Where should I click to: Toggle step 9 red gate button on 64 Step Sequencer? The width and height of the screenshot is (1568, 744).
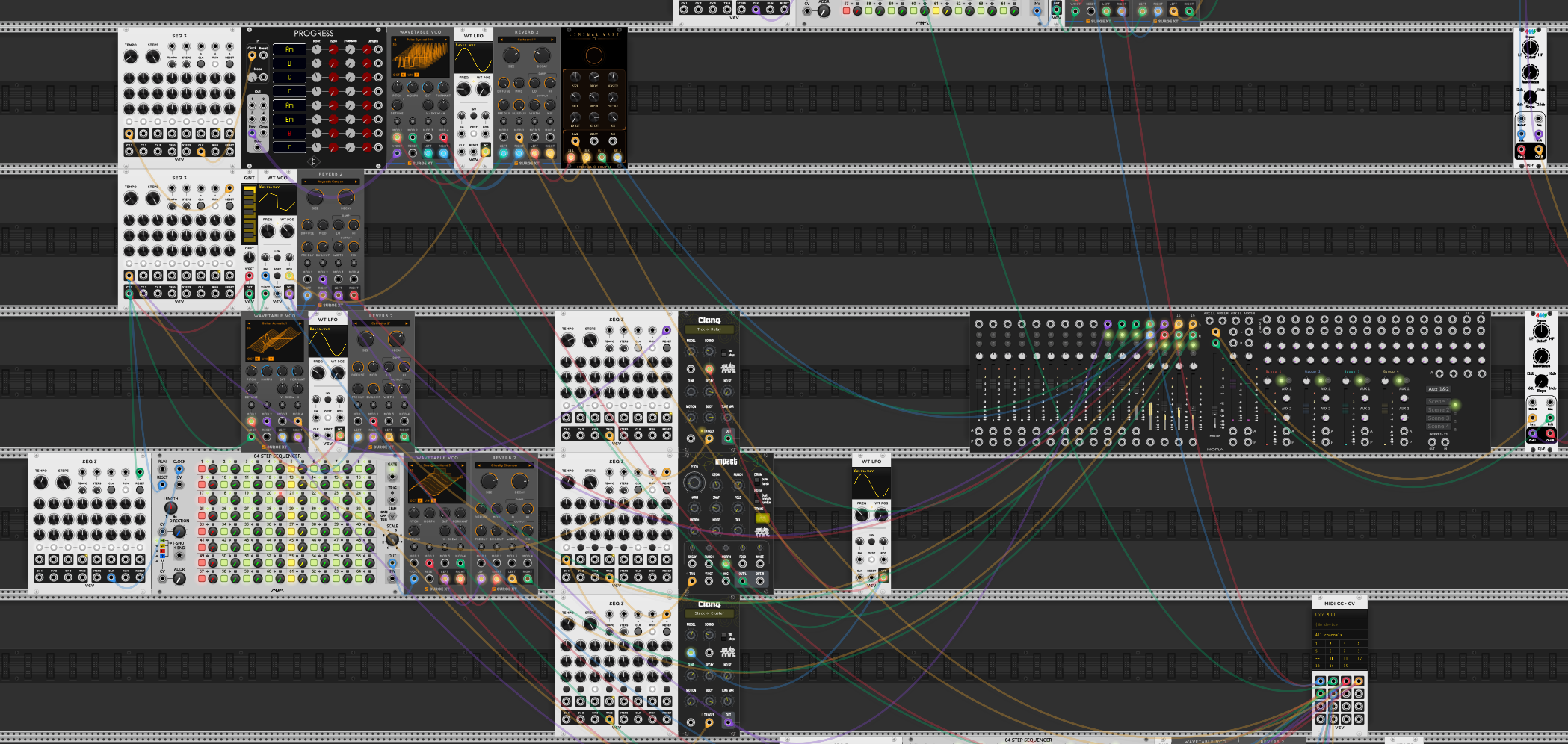click(202, 484)
